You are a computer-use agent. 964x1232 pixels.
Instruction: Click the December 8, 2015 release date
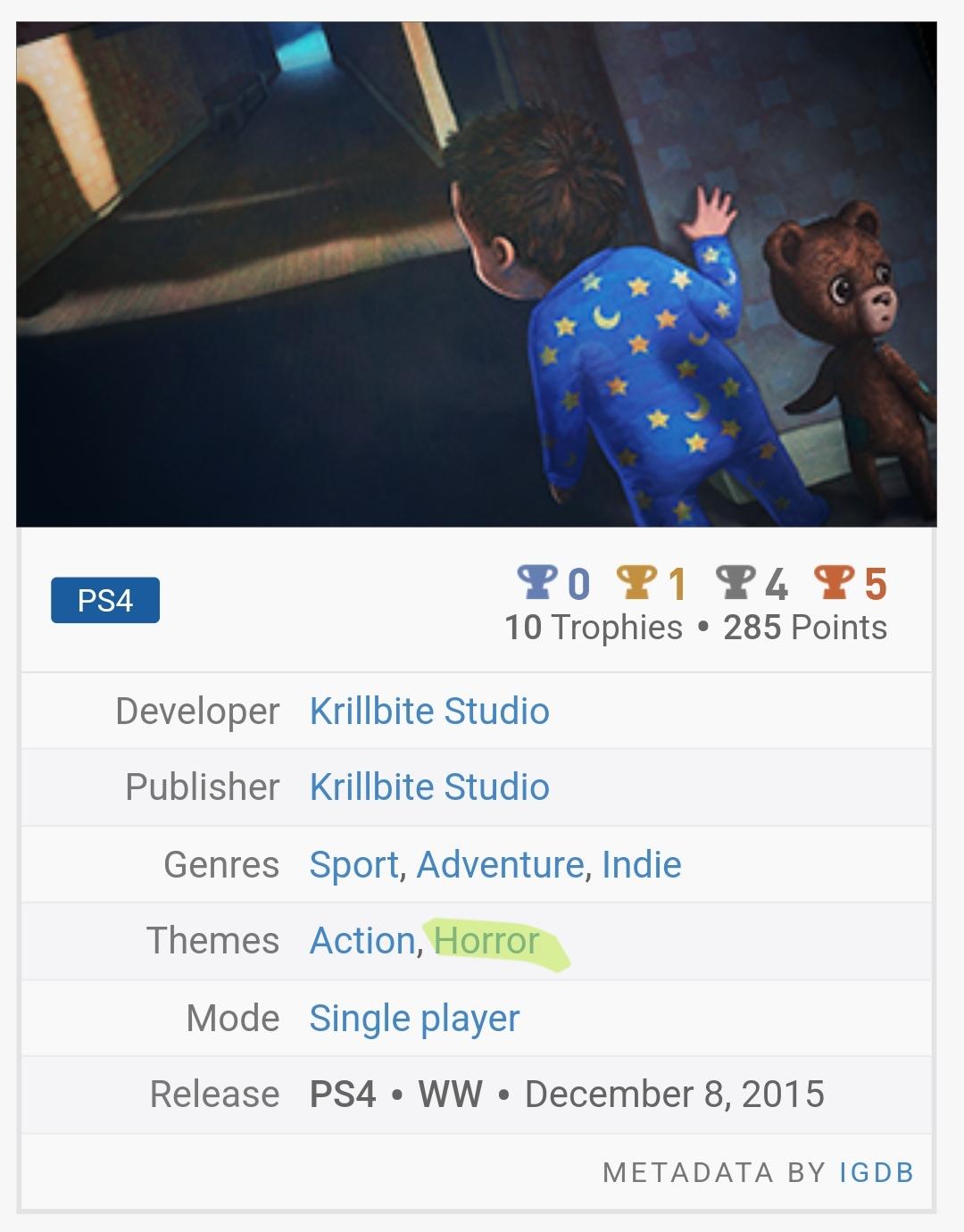(x=675, y=1095)
